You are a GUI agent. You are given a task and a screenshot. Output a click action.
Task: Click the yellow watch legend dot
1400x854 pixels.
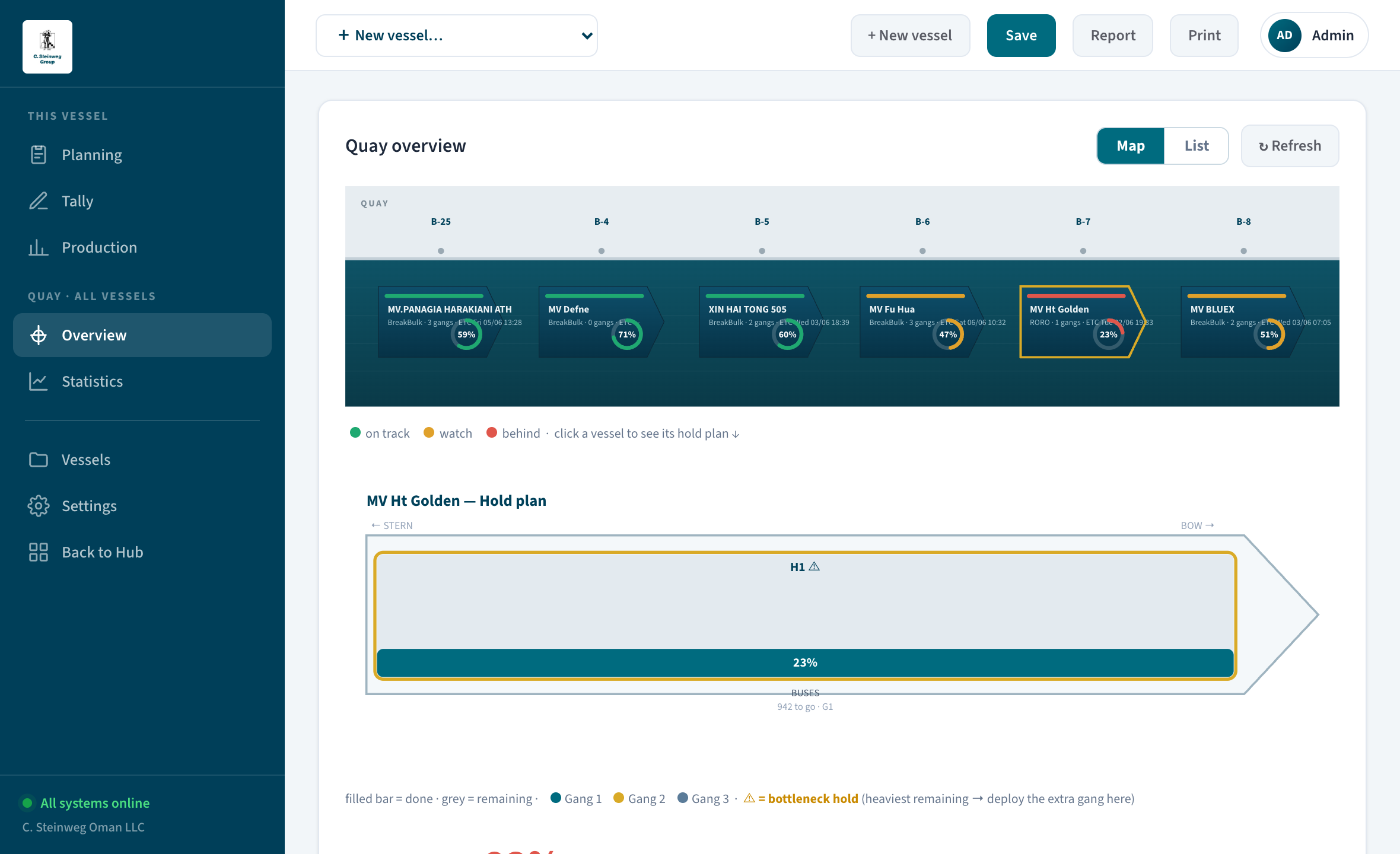[x=429, y=432]
